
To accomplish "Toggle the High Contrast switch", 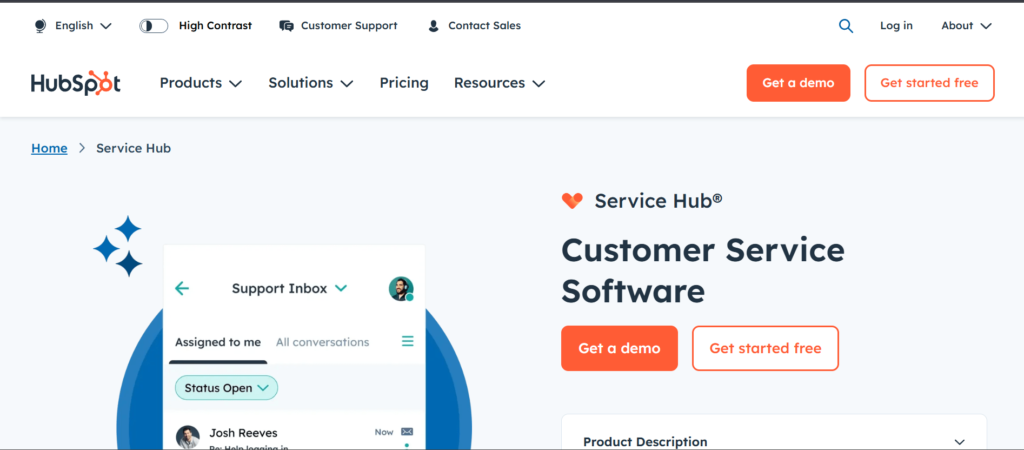I will click(153, 26).
